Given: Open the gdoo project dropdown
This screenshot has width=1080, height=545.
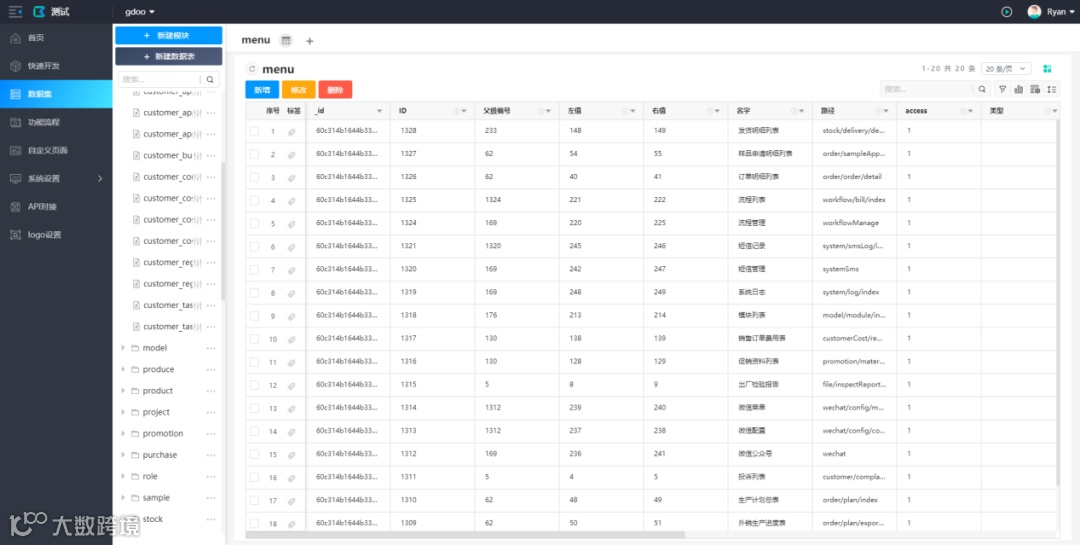Looking at the screenshot, I should (140, 12).
